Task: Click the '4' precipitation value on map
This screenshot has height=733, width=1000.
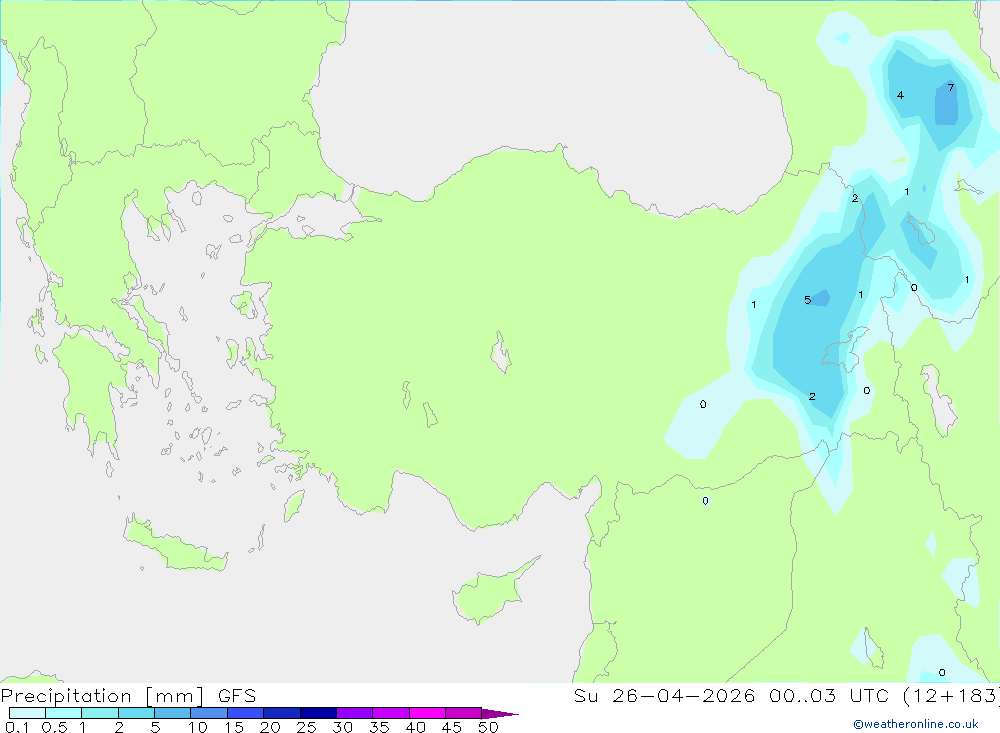Action: [x=900, y=95]
